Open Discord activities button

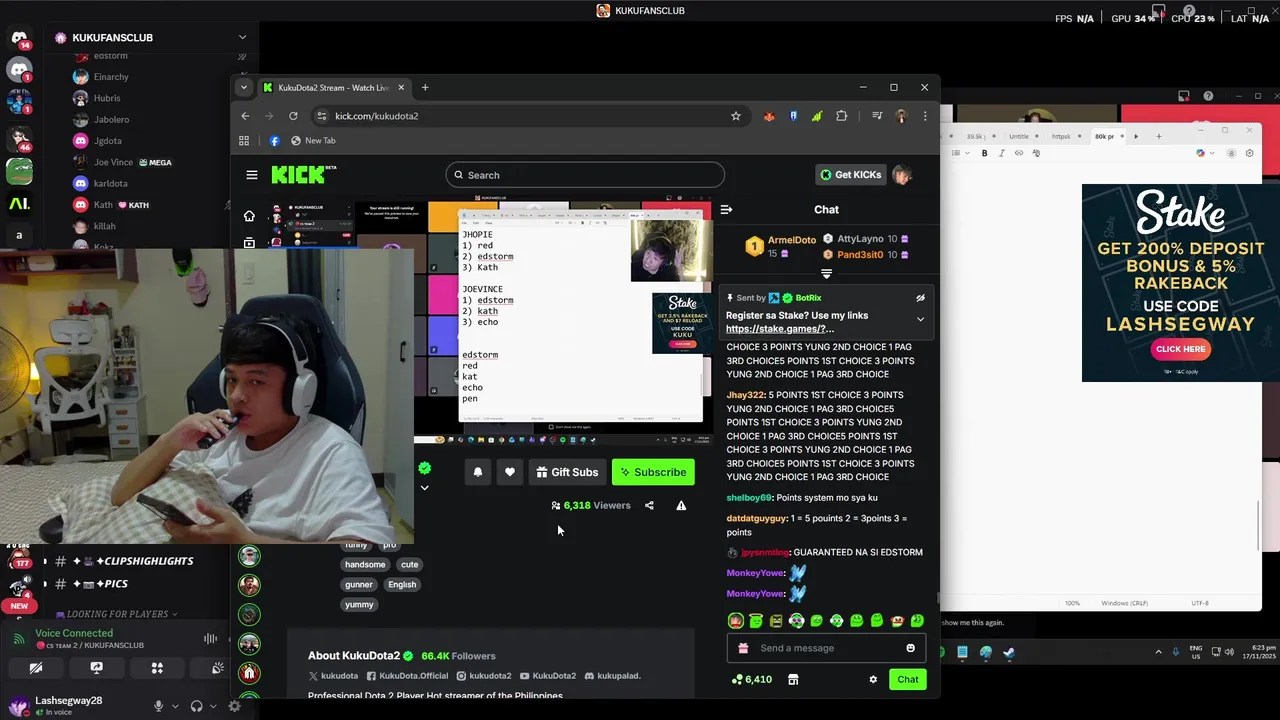(x=157, y=668)
